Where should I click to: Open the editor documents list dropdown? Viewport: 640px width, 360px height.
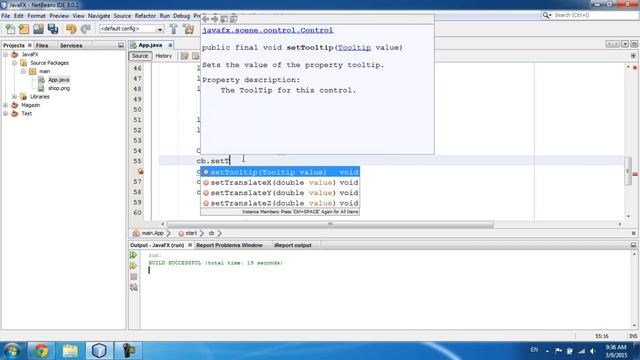click(x=624, y=44)
